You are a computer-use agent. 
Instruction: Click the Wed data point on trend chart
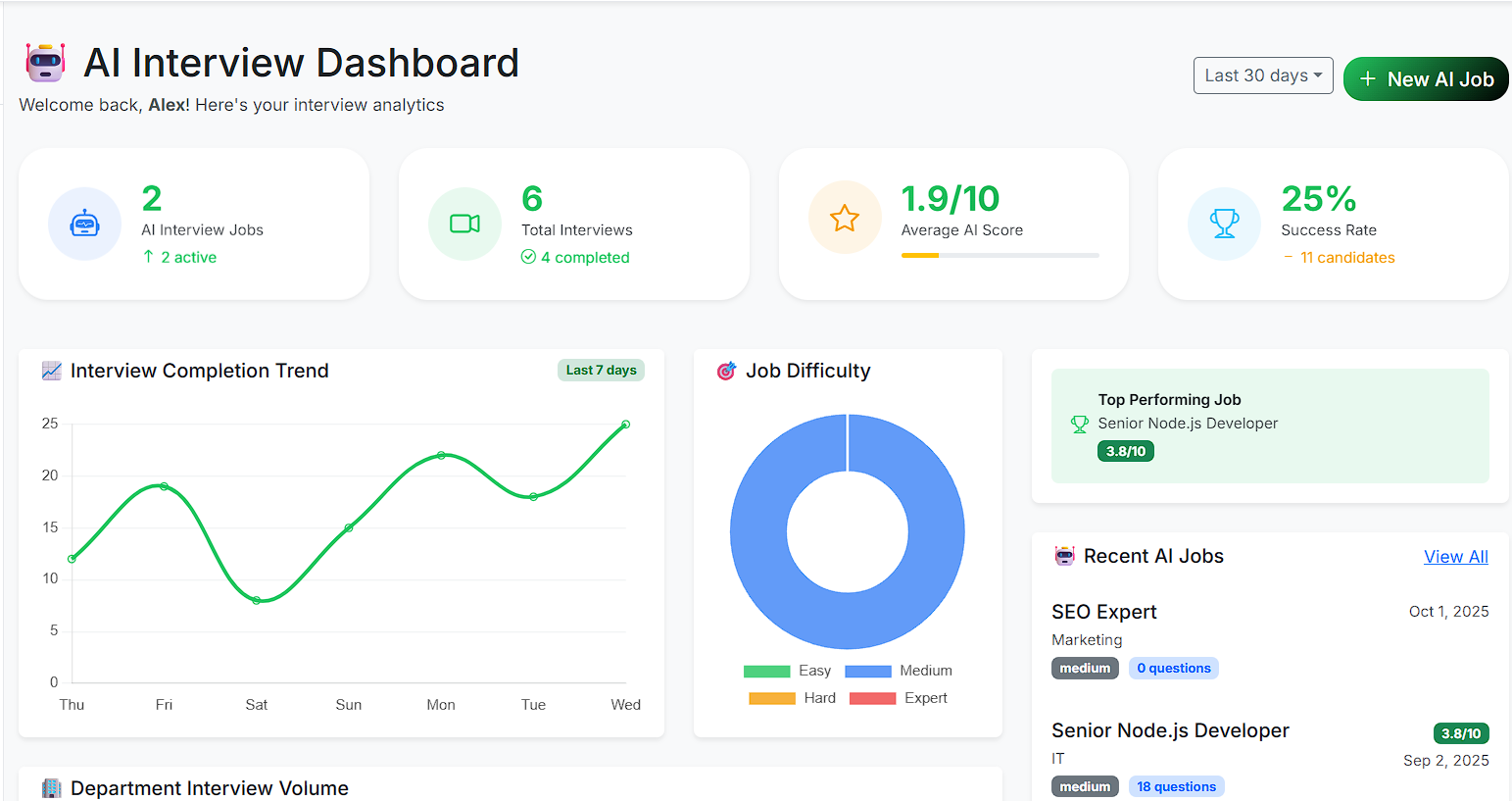625,425
